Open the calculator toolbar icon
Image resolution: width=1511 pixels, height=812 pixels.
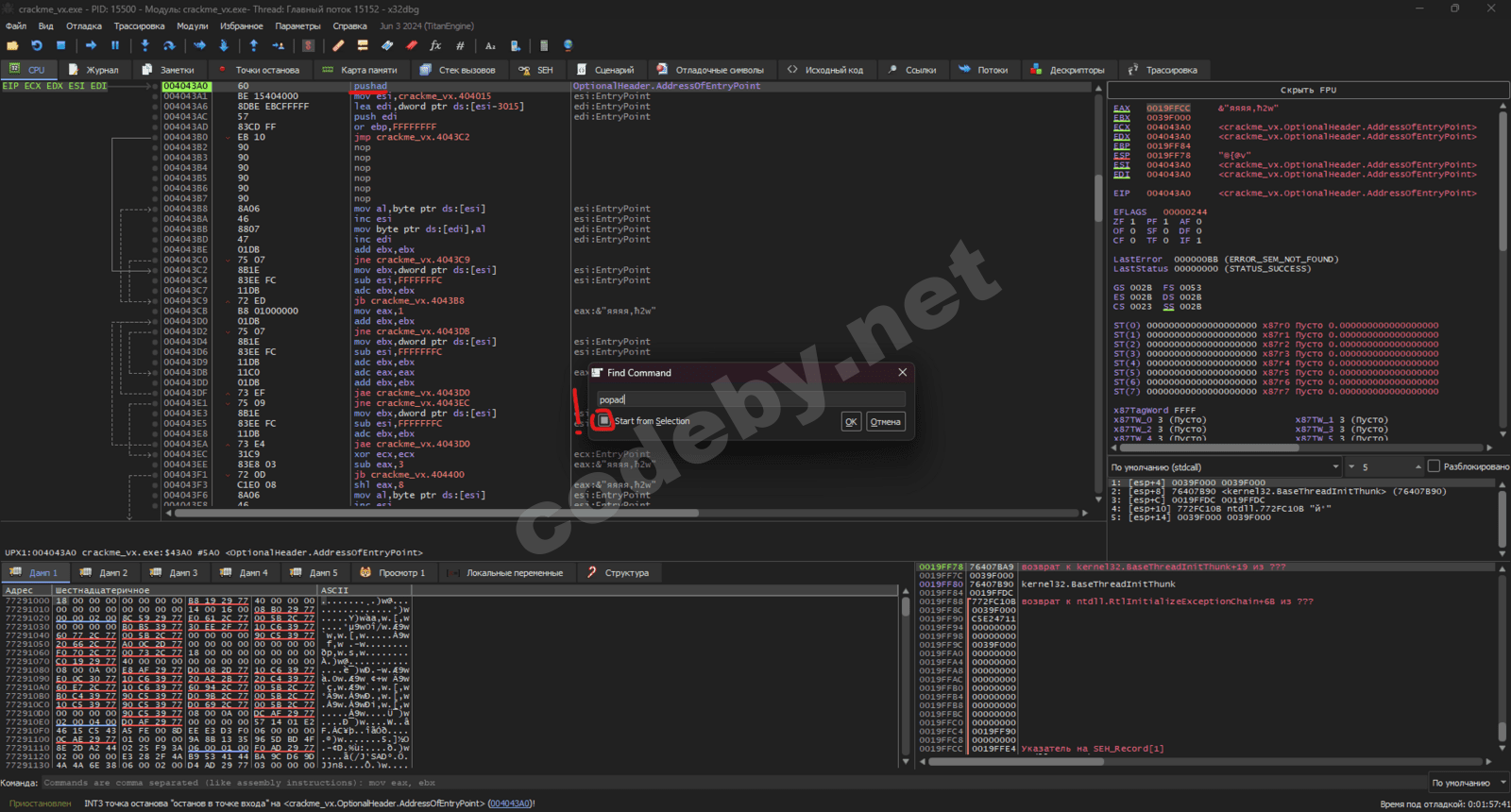pos(543,45)
